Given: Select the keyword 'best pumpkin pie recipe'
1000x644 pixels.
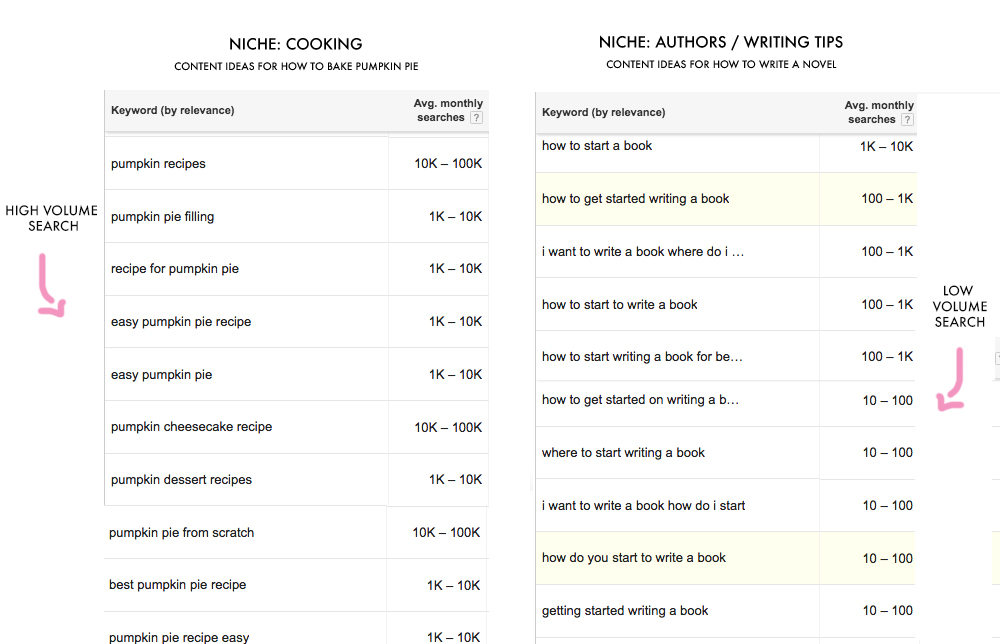Looking at the screenshot, I should (177, 585).
